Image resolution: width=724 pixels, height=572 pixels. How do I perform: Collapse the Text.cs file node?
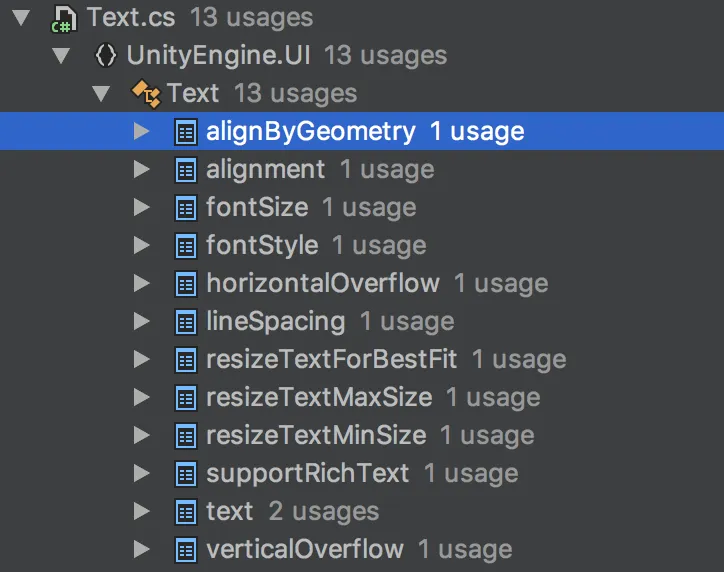coord(21,18)
